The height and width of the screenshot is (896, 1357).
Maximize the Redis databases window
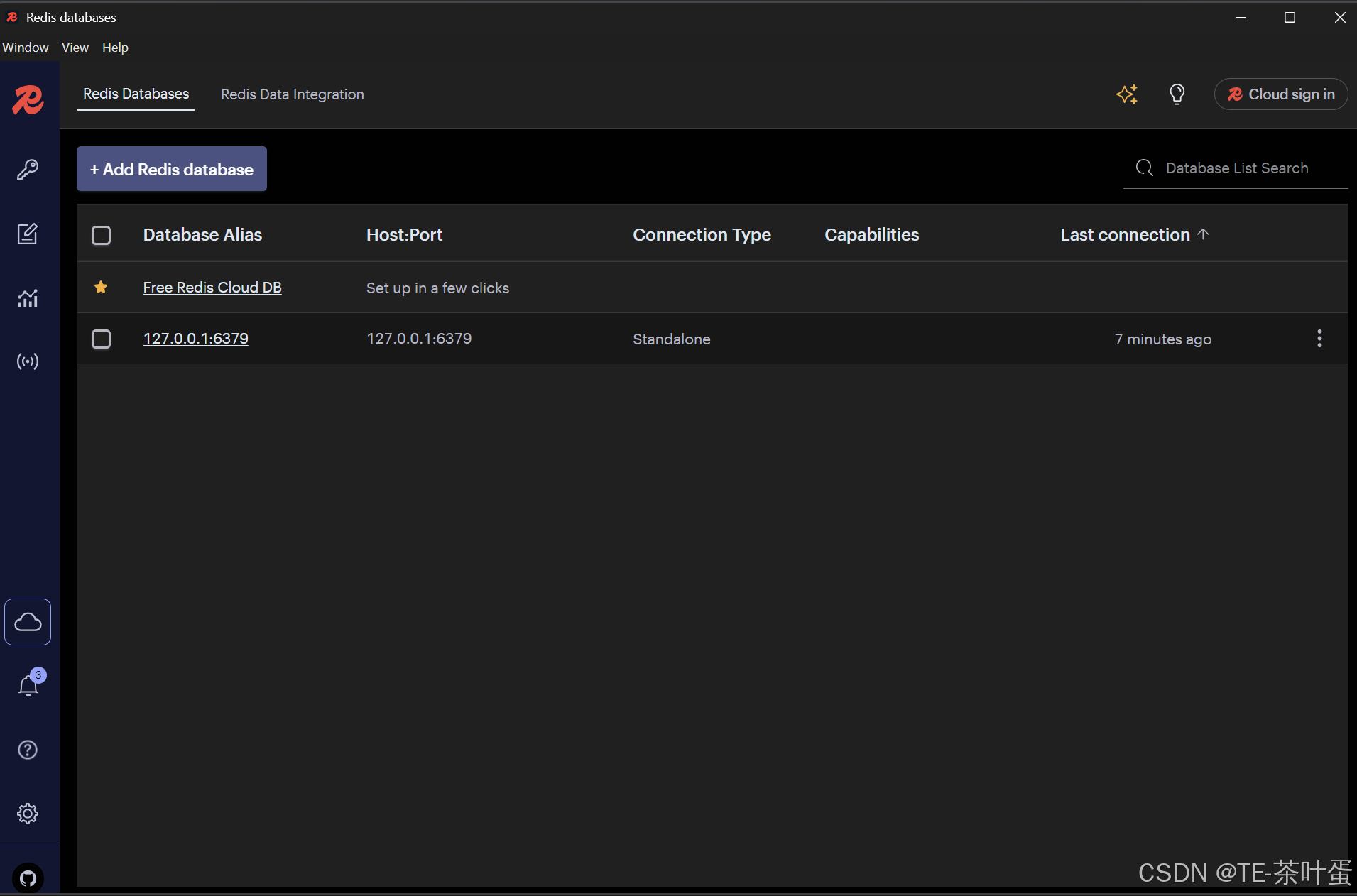[1290, 18]
